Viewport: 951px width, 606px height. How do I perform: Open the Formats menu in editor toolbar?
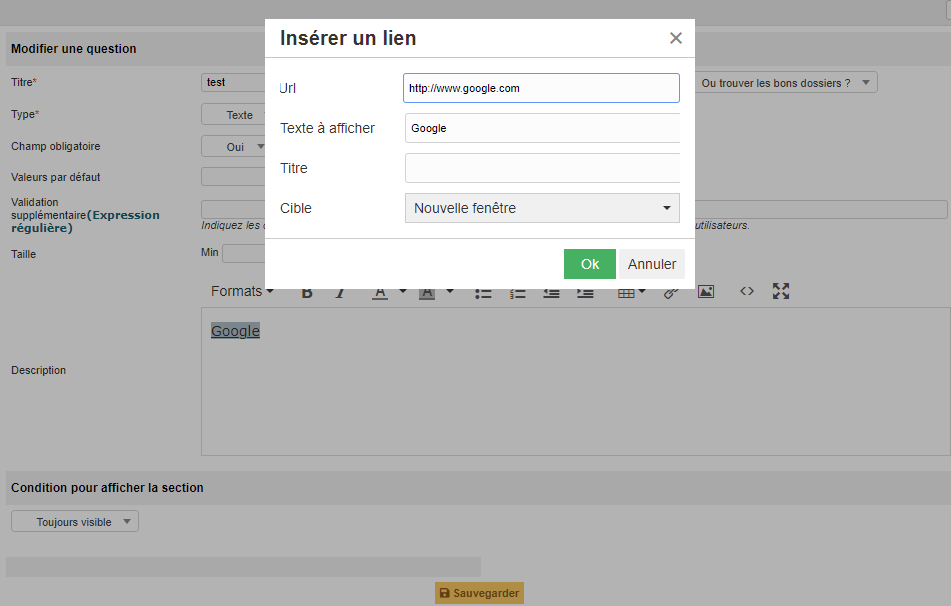click(242, 292)
